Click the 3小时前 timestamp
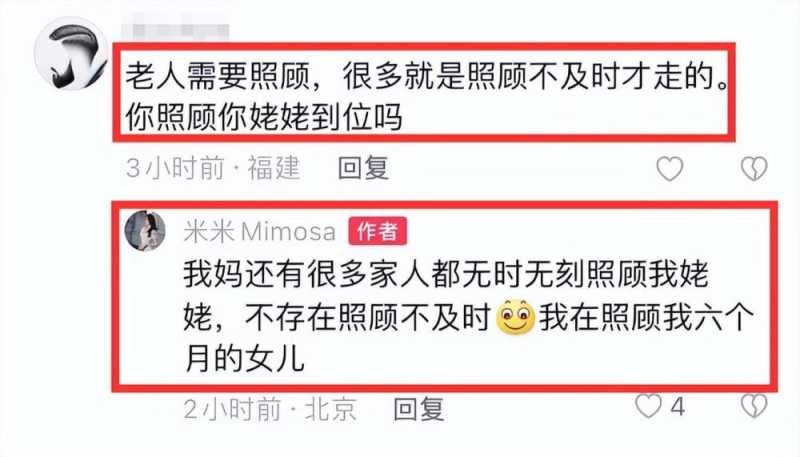Image resolution: width=800 pixels, height=457 pixels. (x=175, y=168)
